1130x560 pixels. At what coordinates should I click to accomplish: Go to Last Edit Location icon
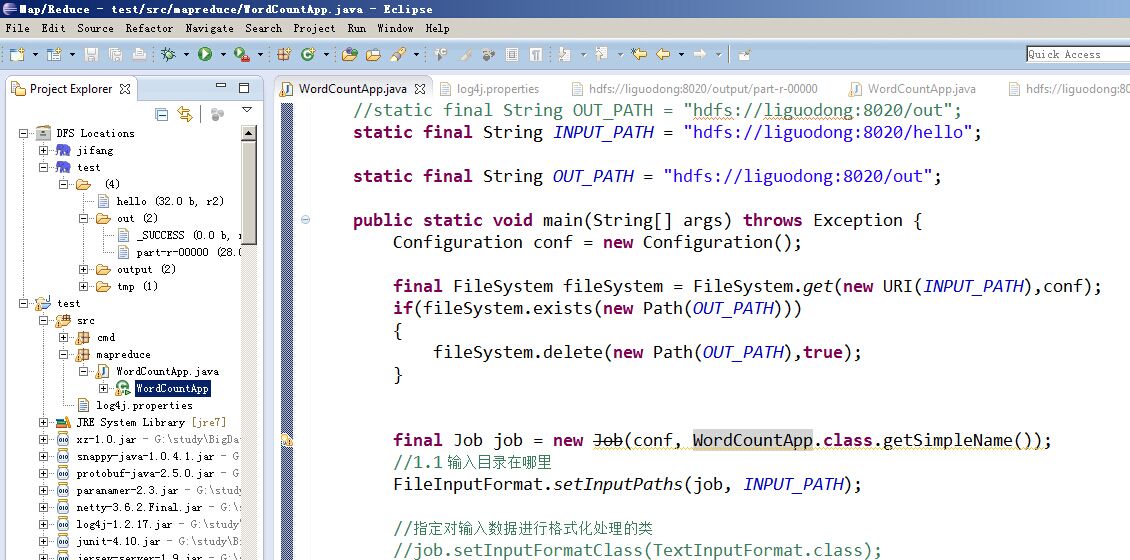point(639,54)
